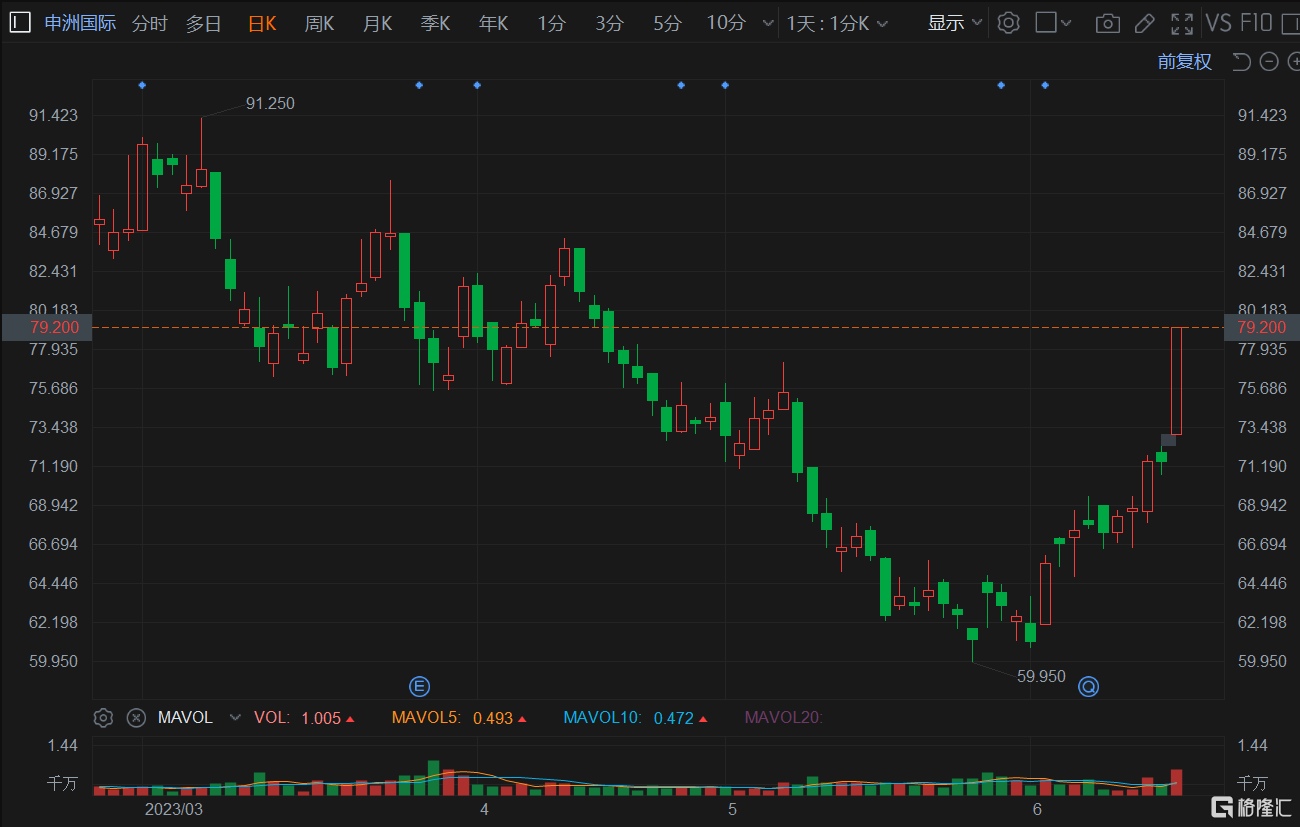Toggle 前复权 price adjustment mode
Viewport: 1300px width, 827px height.
coord(1185,62)
